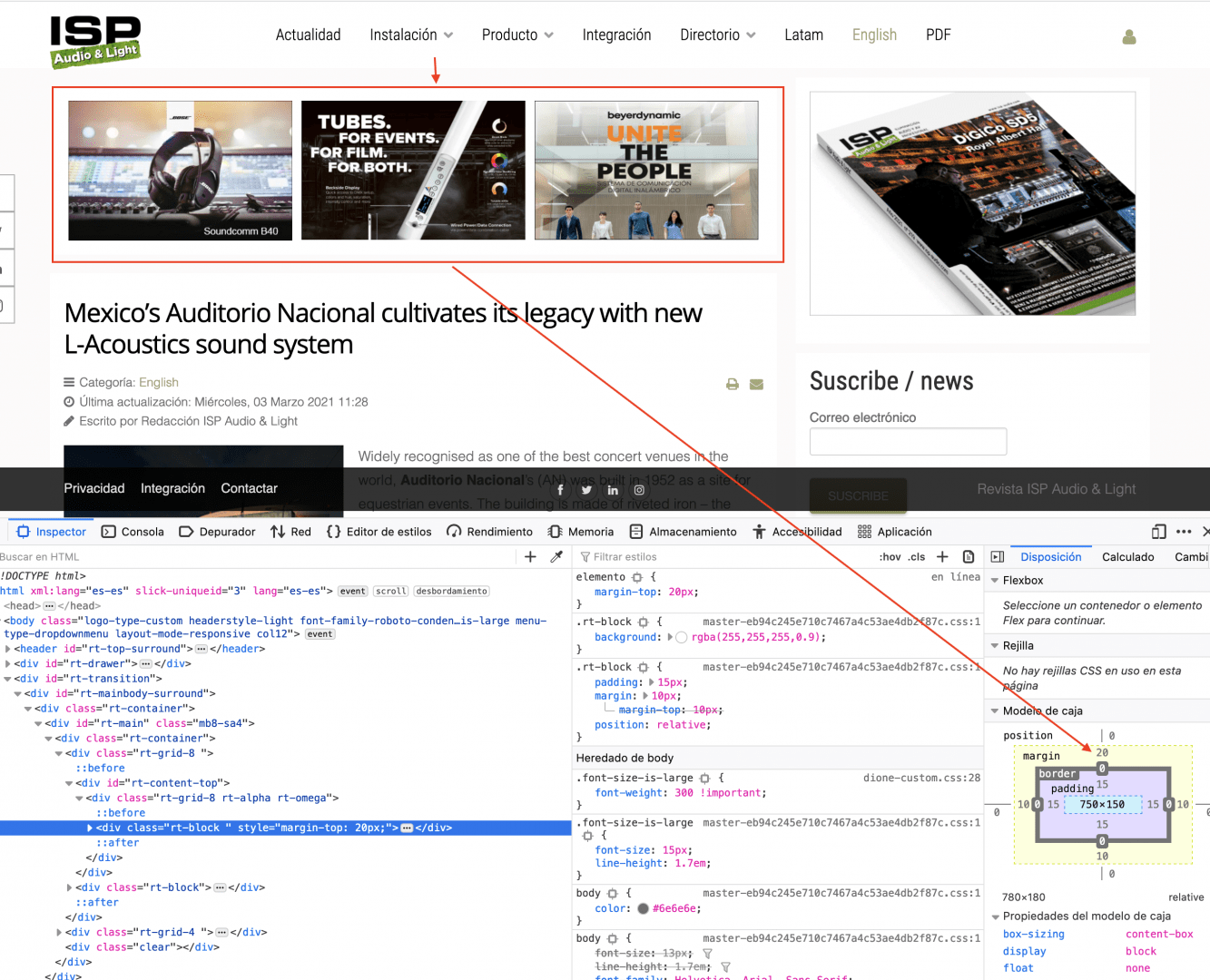Click Privacidad in footer bar
Viewport: 1210px width, 980px height.
[94, 488]
